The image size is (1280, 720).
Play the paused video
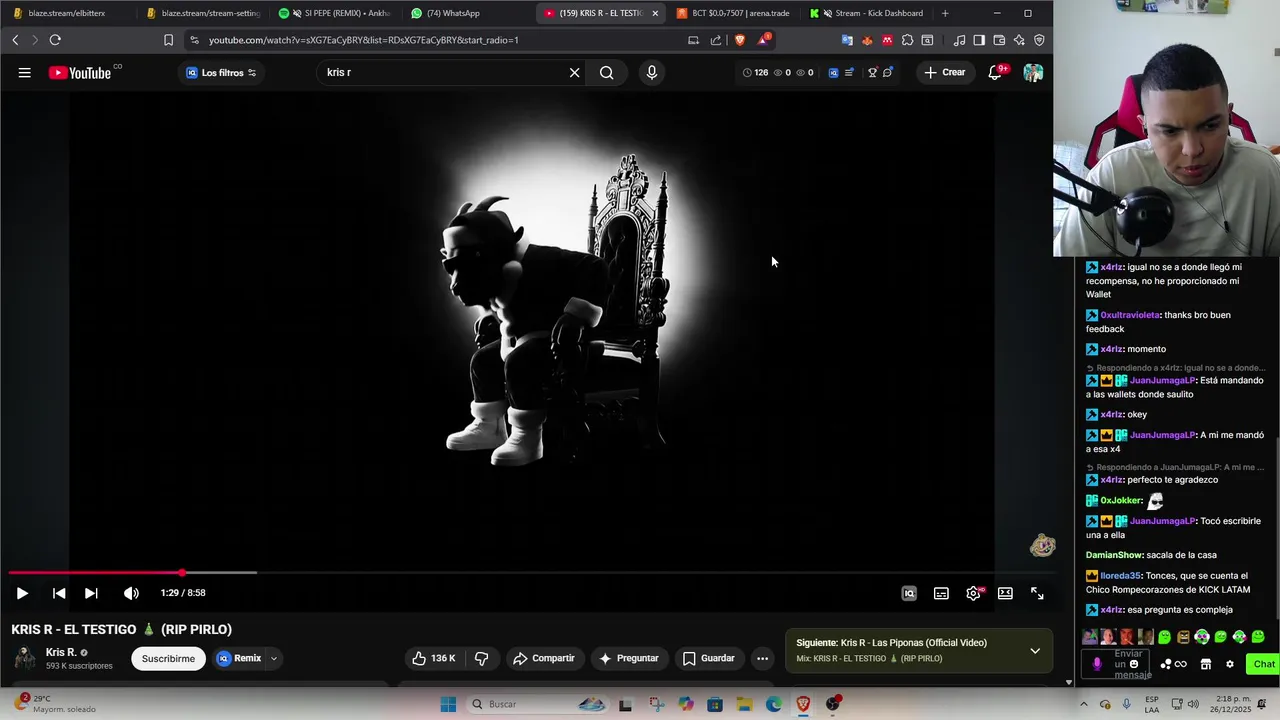point(22,593)
